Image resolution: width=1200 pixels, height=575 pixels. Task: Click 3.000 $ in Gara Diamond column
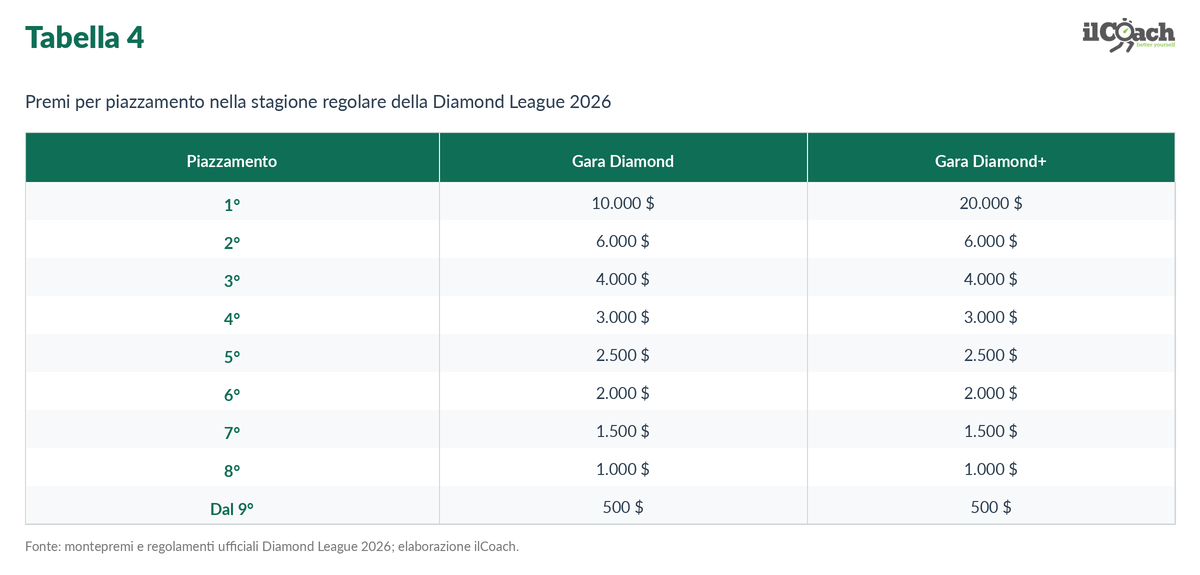pos(623,317)
